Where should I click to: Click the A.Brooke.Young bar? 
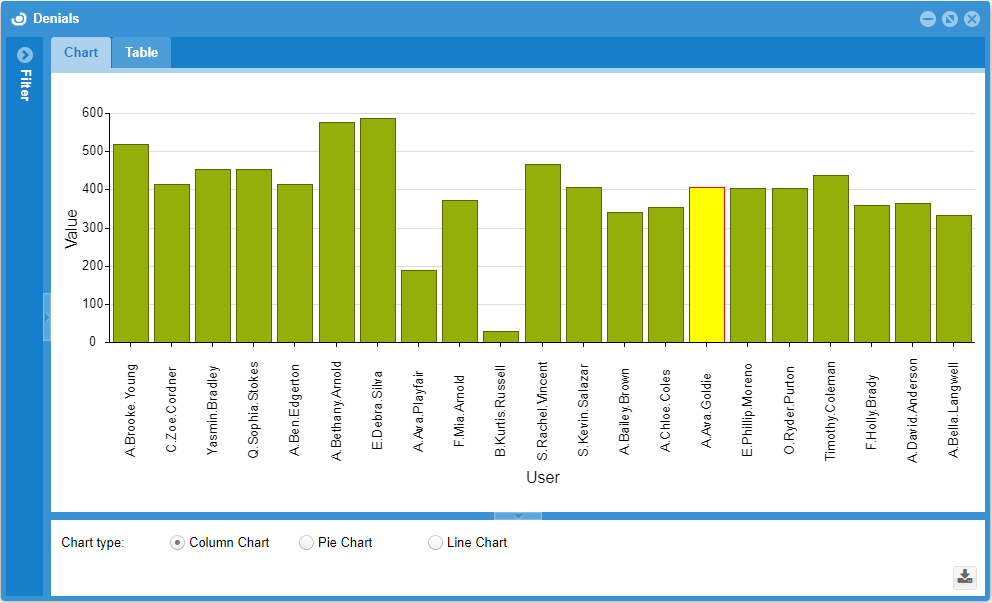(131, 243)
